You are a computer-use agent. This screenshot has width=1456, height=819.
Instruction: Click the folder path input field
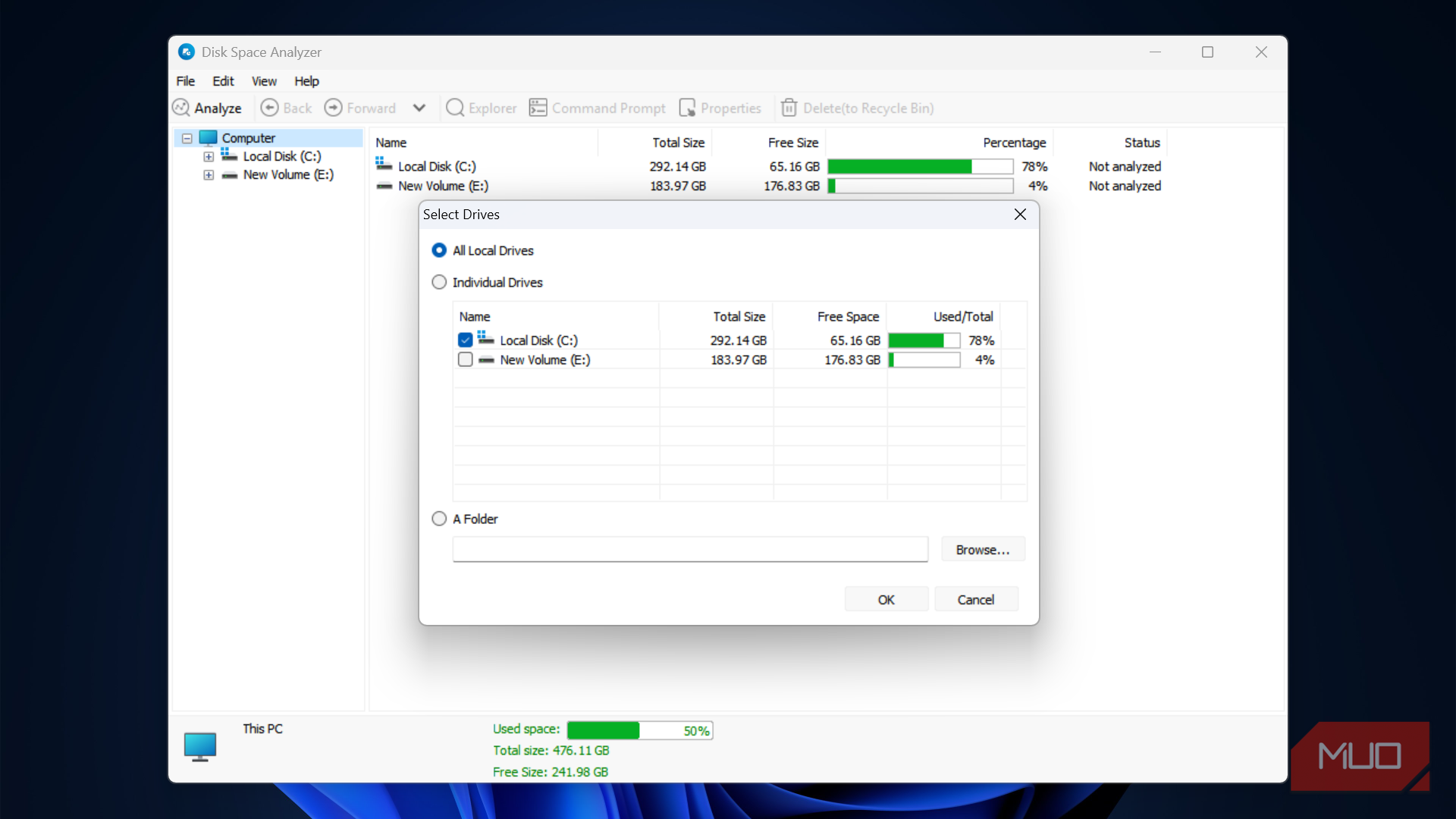690,549
